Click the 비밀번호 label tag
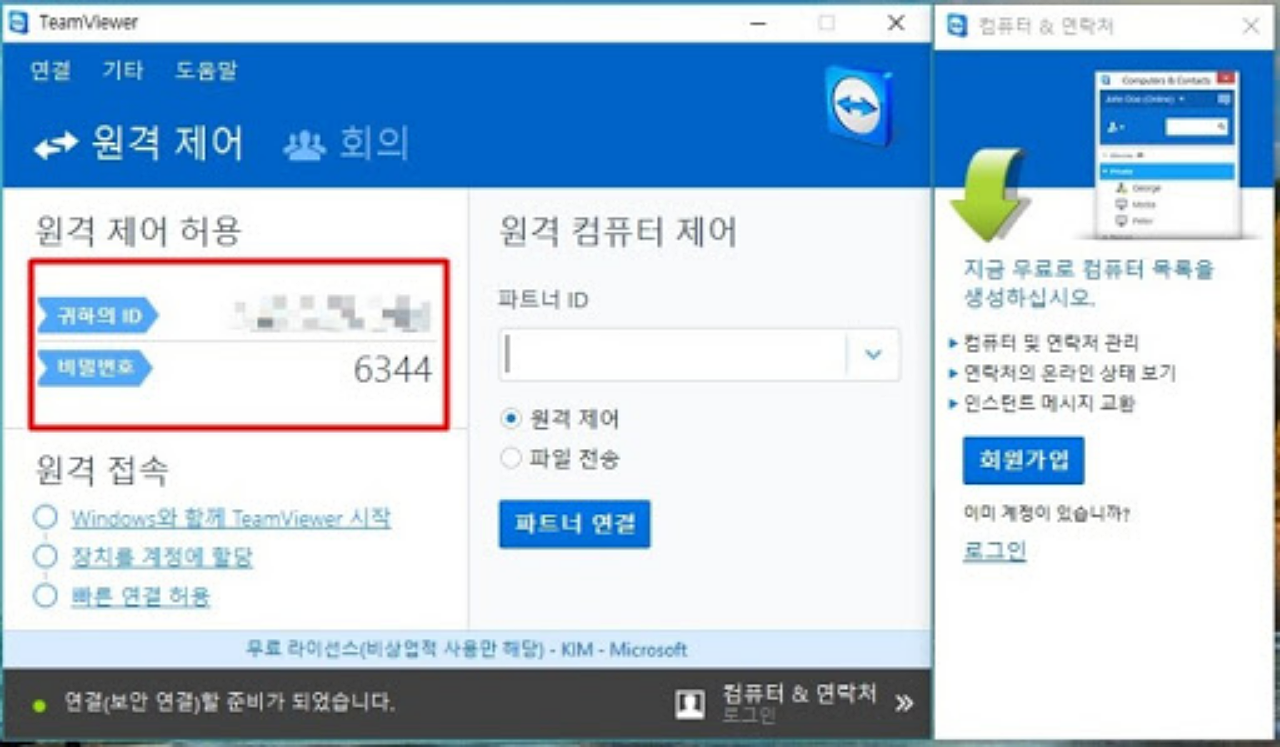Viewport: 1280px width, 747px height. [x=95, y=368]
